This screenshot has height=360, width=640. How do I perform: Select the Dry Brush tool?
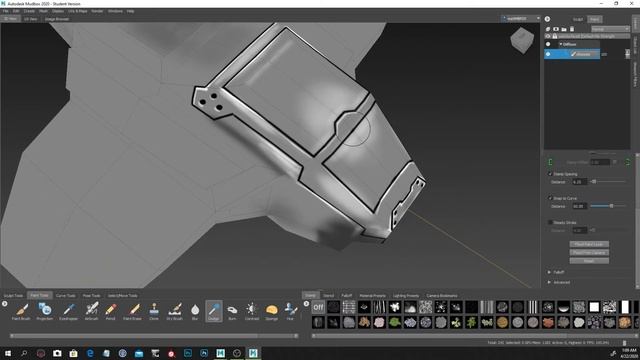pyautogui.click(x=175, y=311)
